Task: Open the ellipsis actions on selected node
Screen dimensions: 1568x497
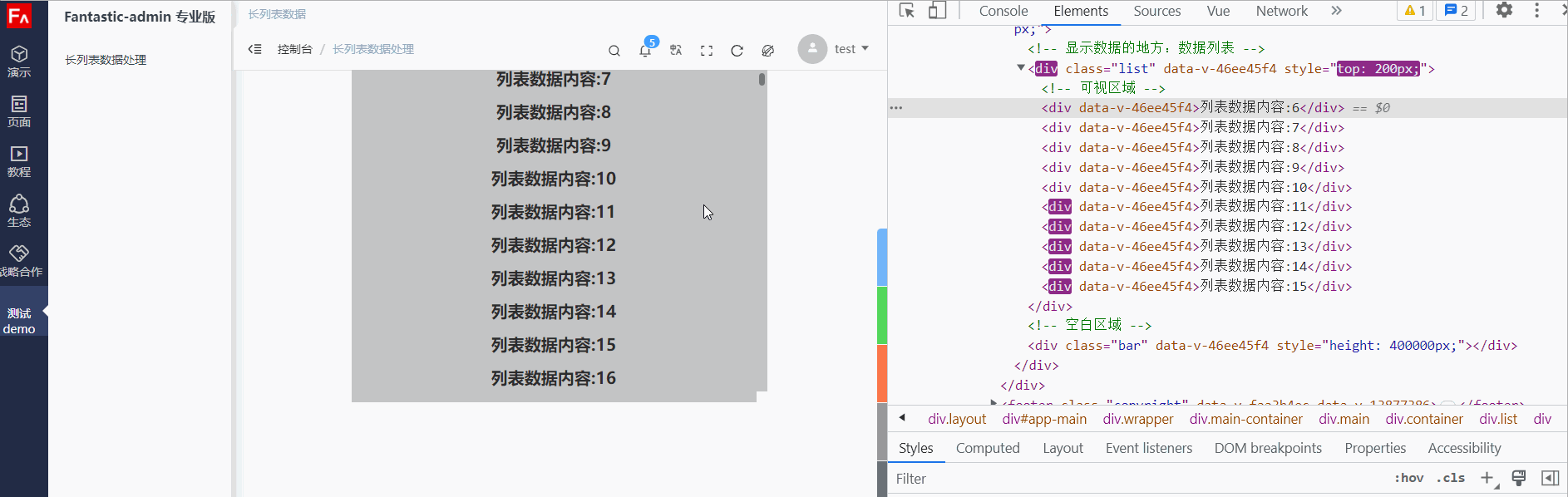Action: click(896, 108)
